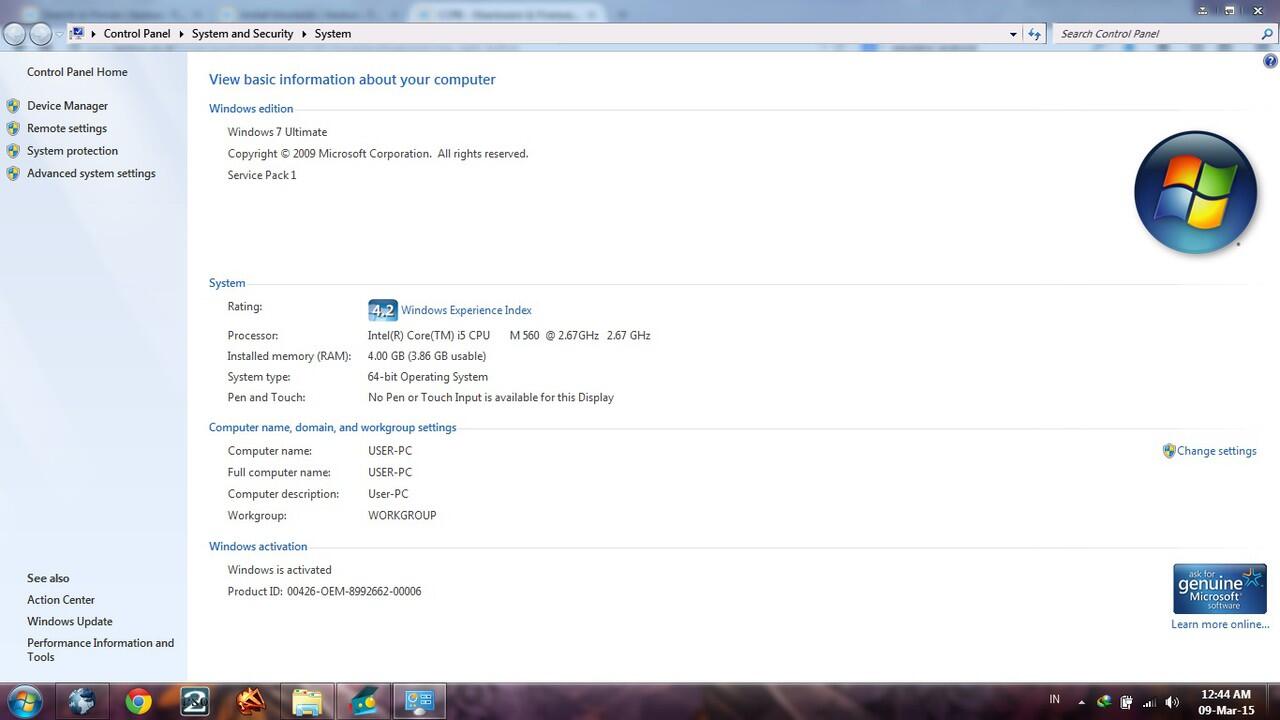Click the network signal bars tray icon
This screenshot has width=1280, height=720.
(1149, 702)
